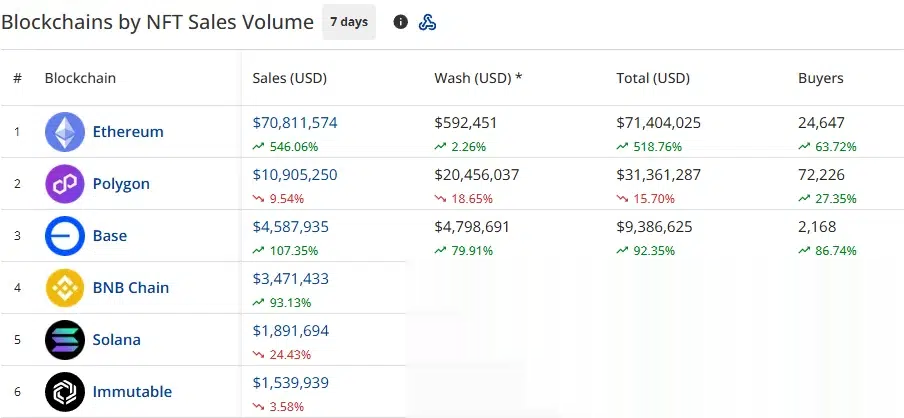Click the Polygon logo icon
The height and width of the screenshot is (418, 904).
click(65, 184)
